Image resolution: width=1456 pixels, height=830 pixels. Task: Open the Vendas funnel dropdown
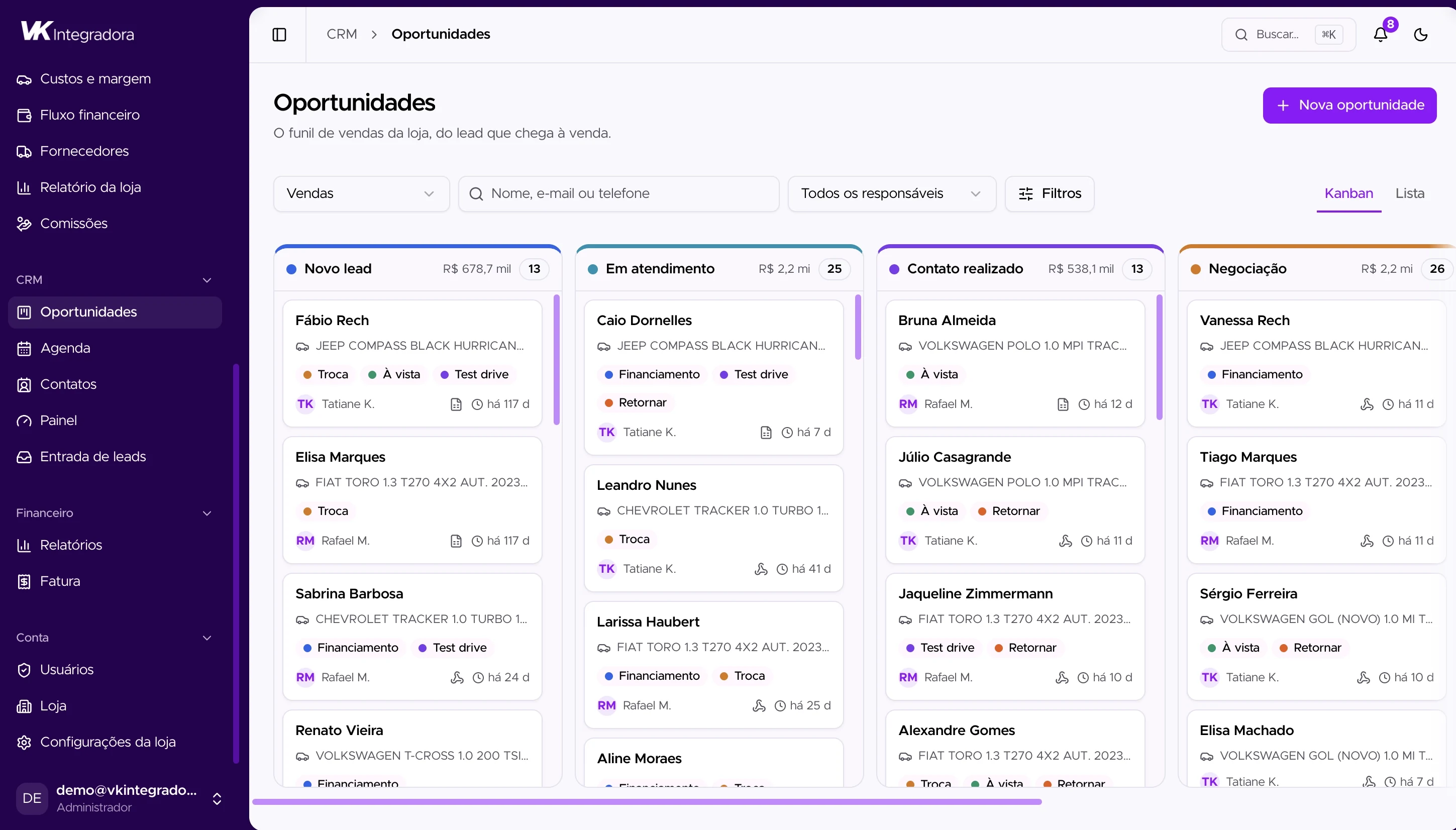(361, 194)
